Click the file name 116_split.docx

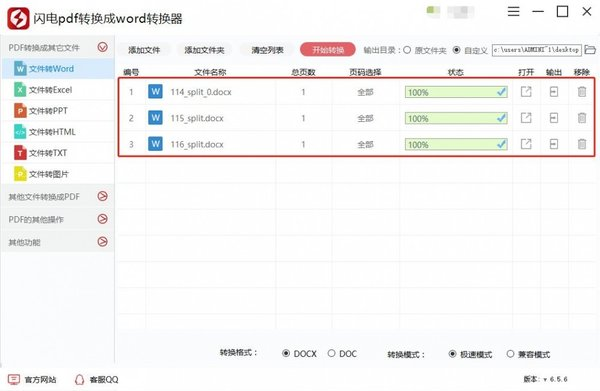pos(197,144)
